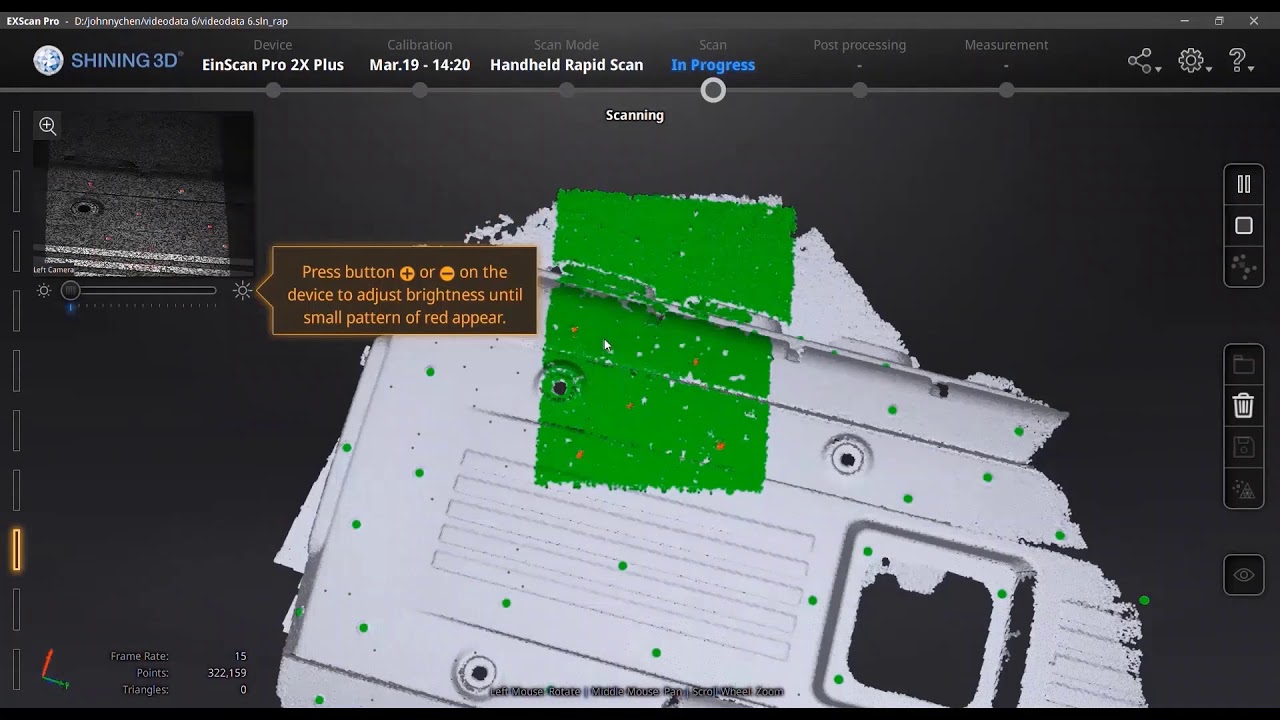Adjust the camera brightness slider handle

click(70, 291)
